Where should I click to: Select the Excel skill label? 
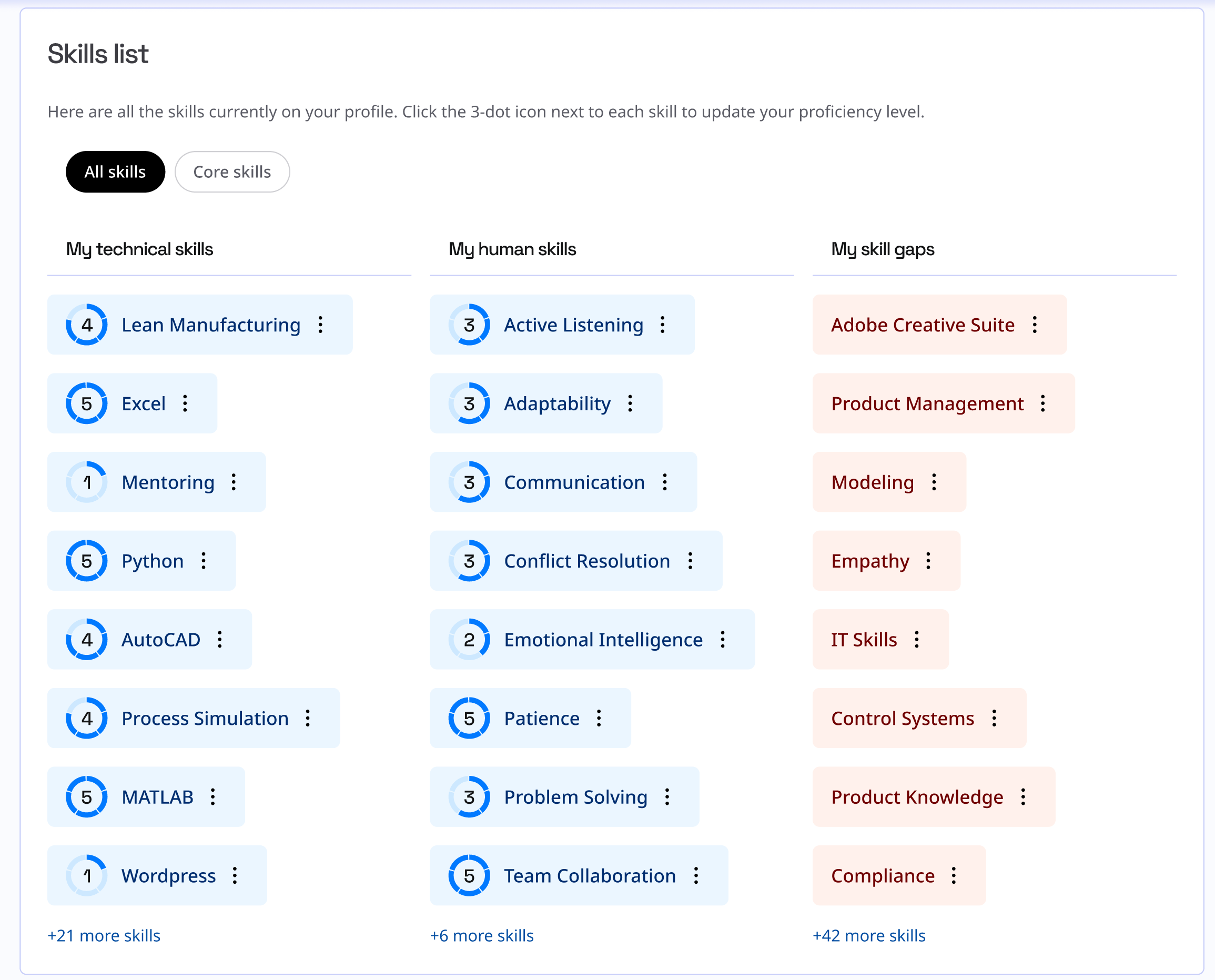(x=144, y=403)
